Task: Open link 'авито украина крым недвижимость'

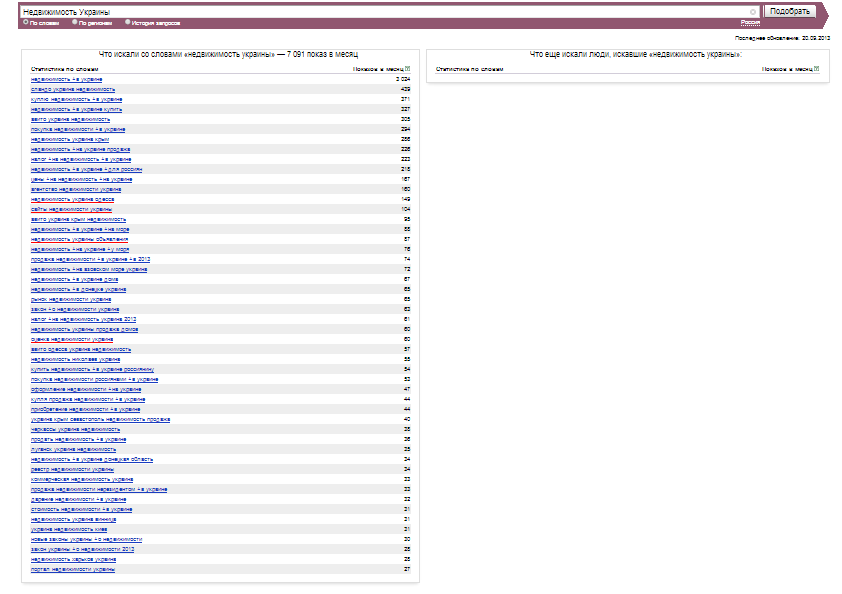Action: [78, 220]
